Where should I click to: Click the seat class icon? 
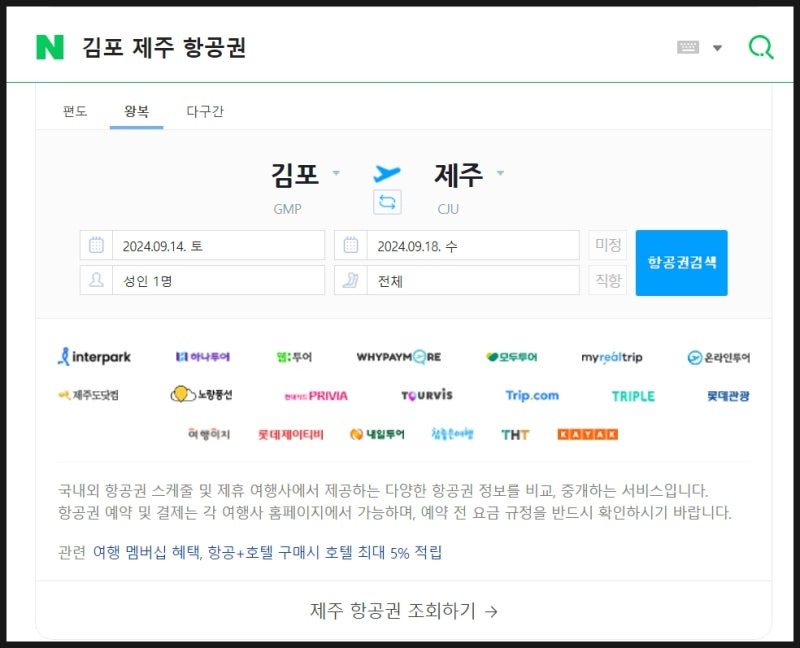351,280
